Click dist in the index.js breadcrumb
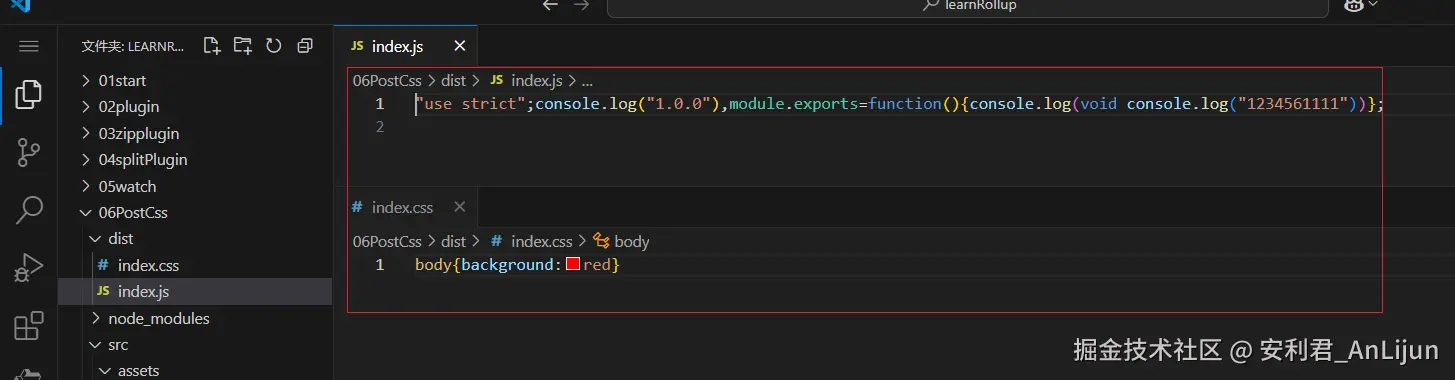The height and width of the screenshot is (380, 1455). click(x=453, y=81)
